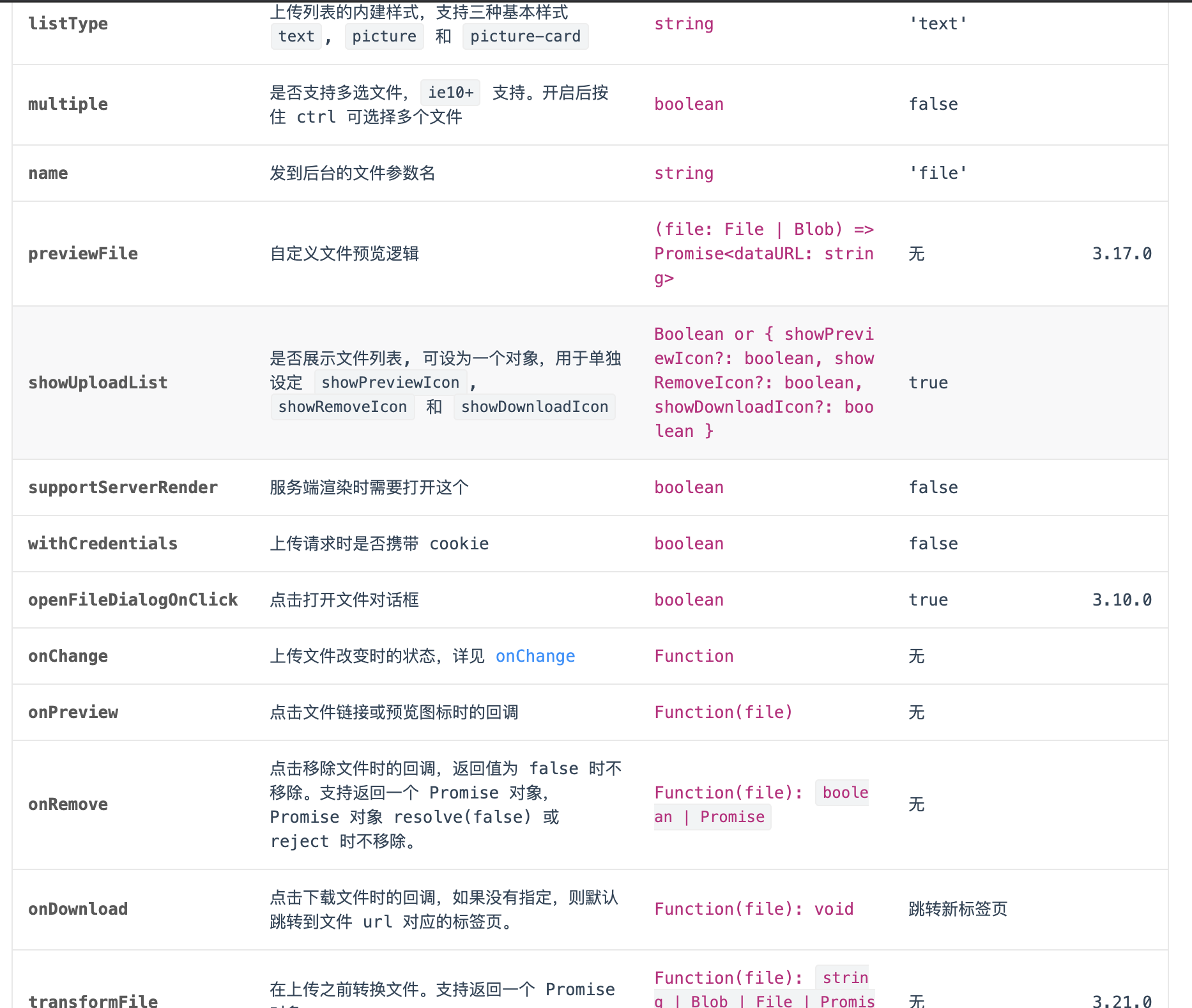
Task: Click the showRemoveIcon code tag
Action: (x=342, y=407)
